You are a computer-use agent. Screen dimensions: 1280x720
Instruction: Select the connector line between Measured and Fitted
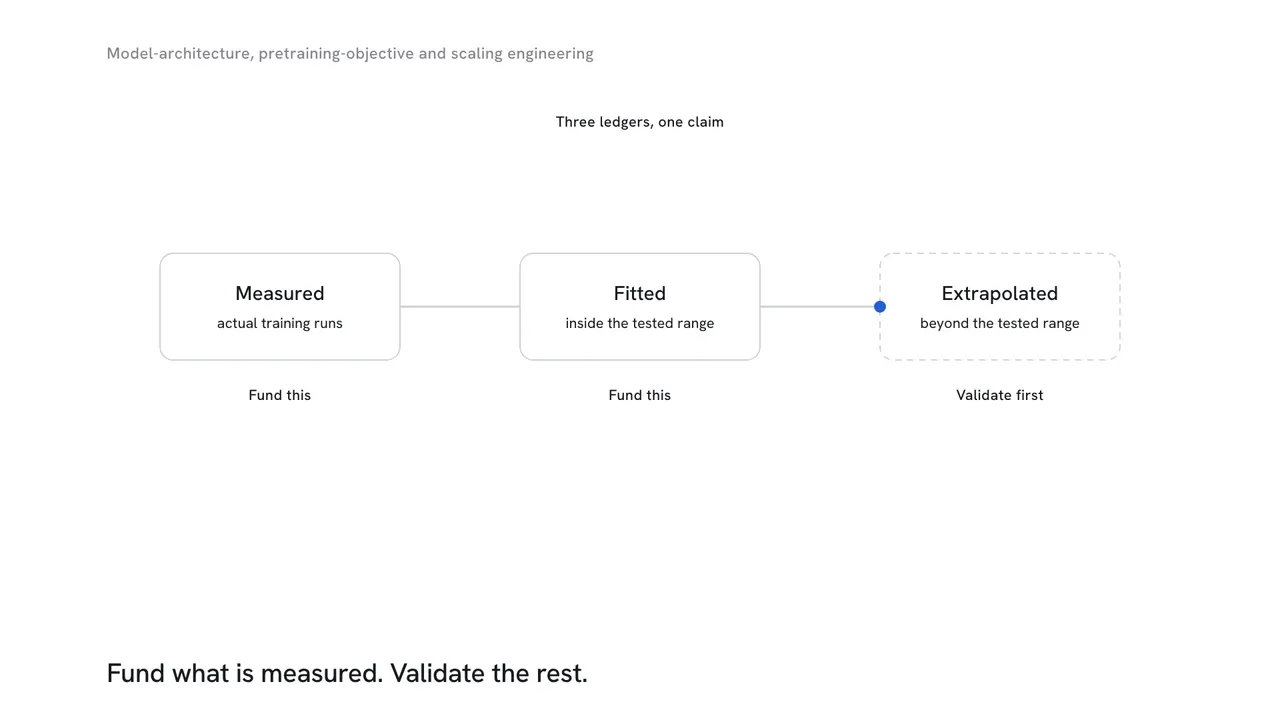coord(460,307)
